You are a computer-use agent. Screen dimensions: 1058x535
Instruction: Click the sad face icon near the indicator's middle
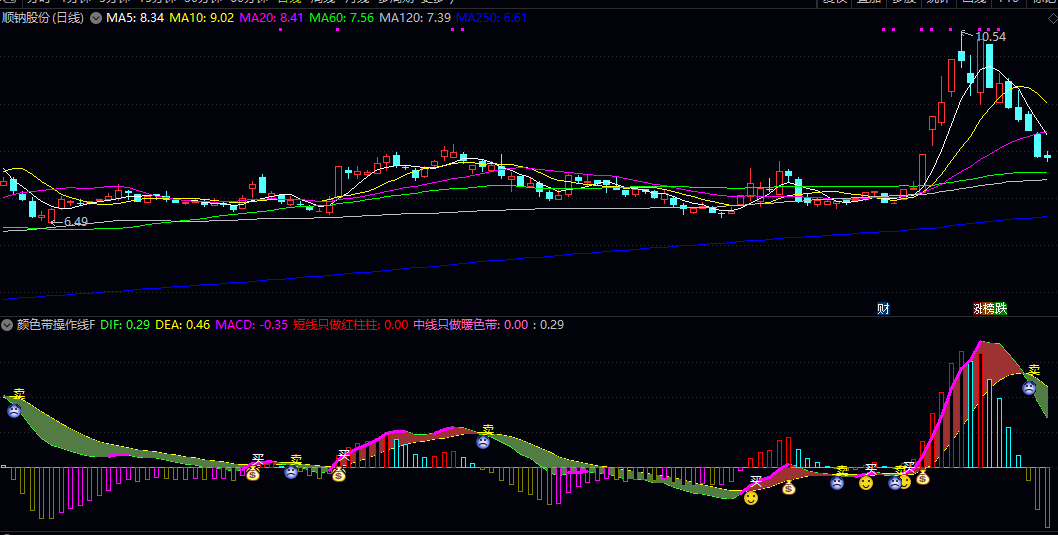(x=483, y=442)
